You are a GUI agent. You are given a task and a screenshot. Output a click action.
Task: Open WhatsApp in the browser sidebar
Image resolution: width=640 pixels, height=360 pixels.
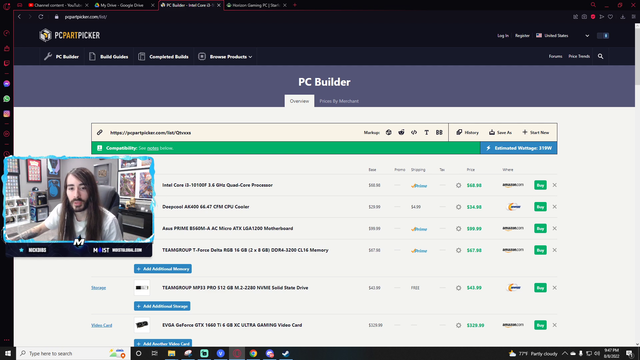pyautogui.click(x=7, y=99)
